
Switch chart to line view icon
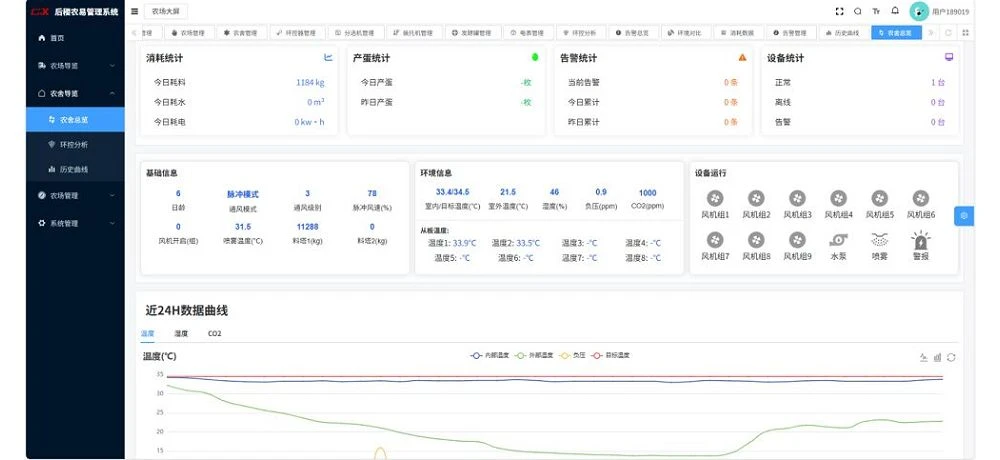coord(923,357)
